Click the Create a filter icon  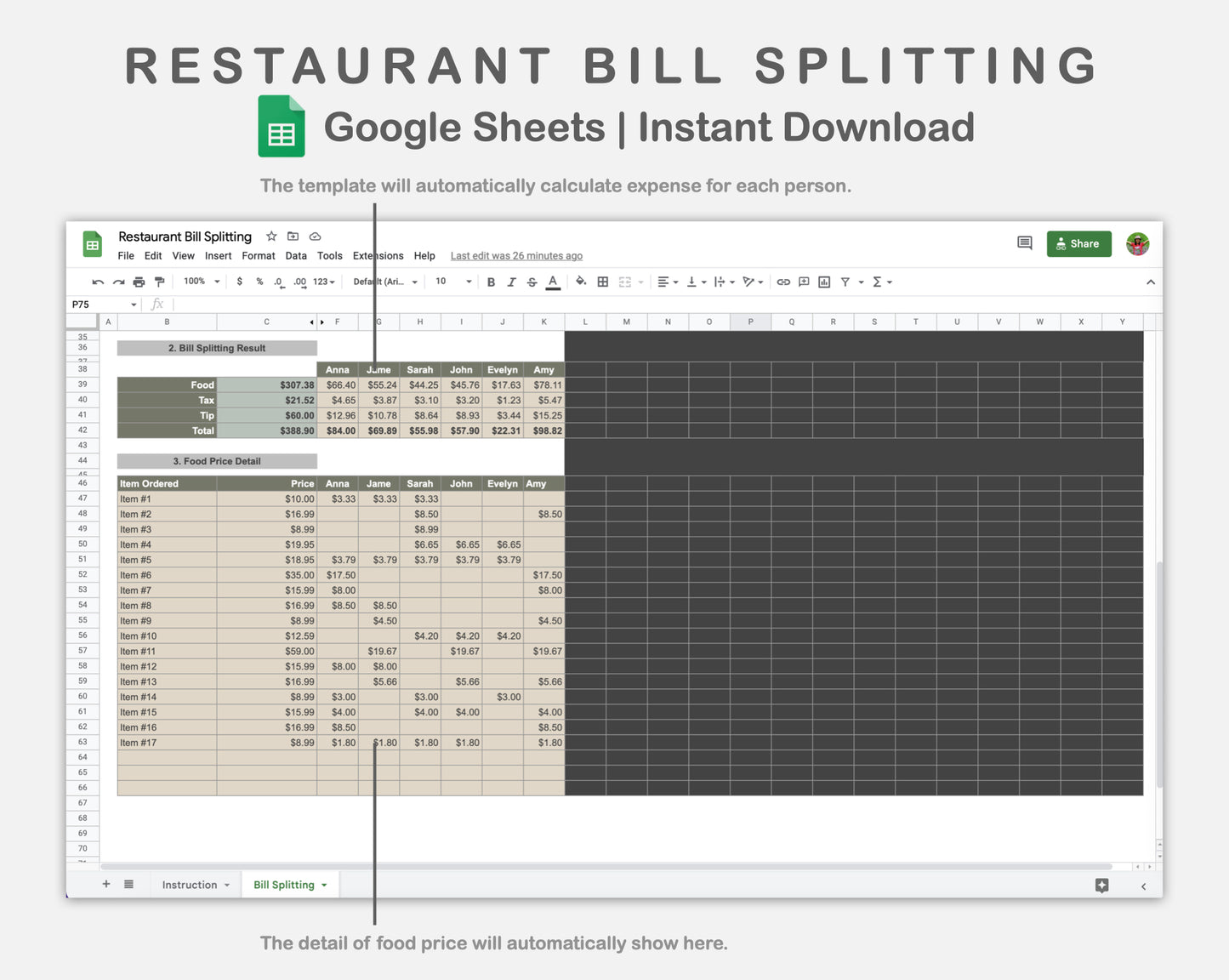(x=846, y=282)
